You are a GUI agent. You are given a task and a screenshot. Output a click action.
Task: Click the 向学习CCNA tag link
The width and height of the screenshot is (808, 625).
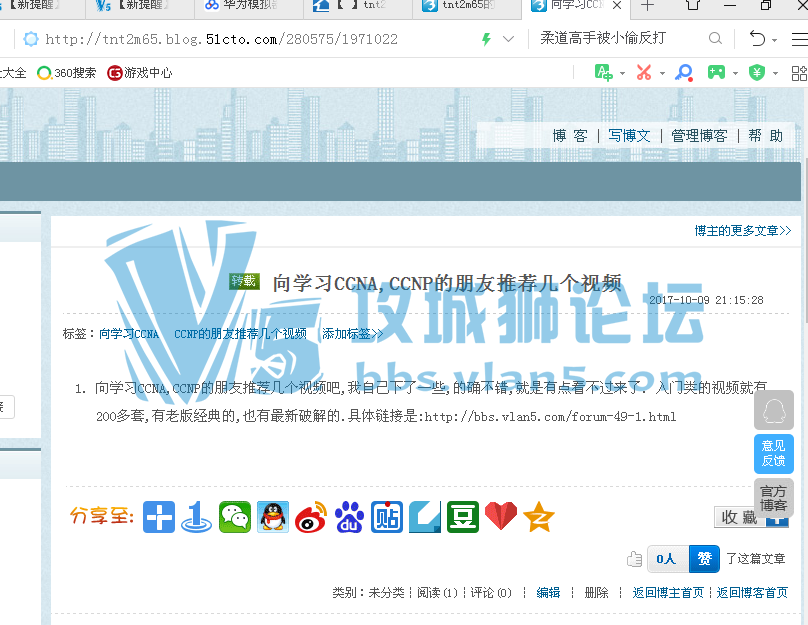click(x=129, y=334)
